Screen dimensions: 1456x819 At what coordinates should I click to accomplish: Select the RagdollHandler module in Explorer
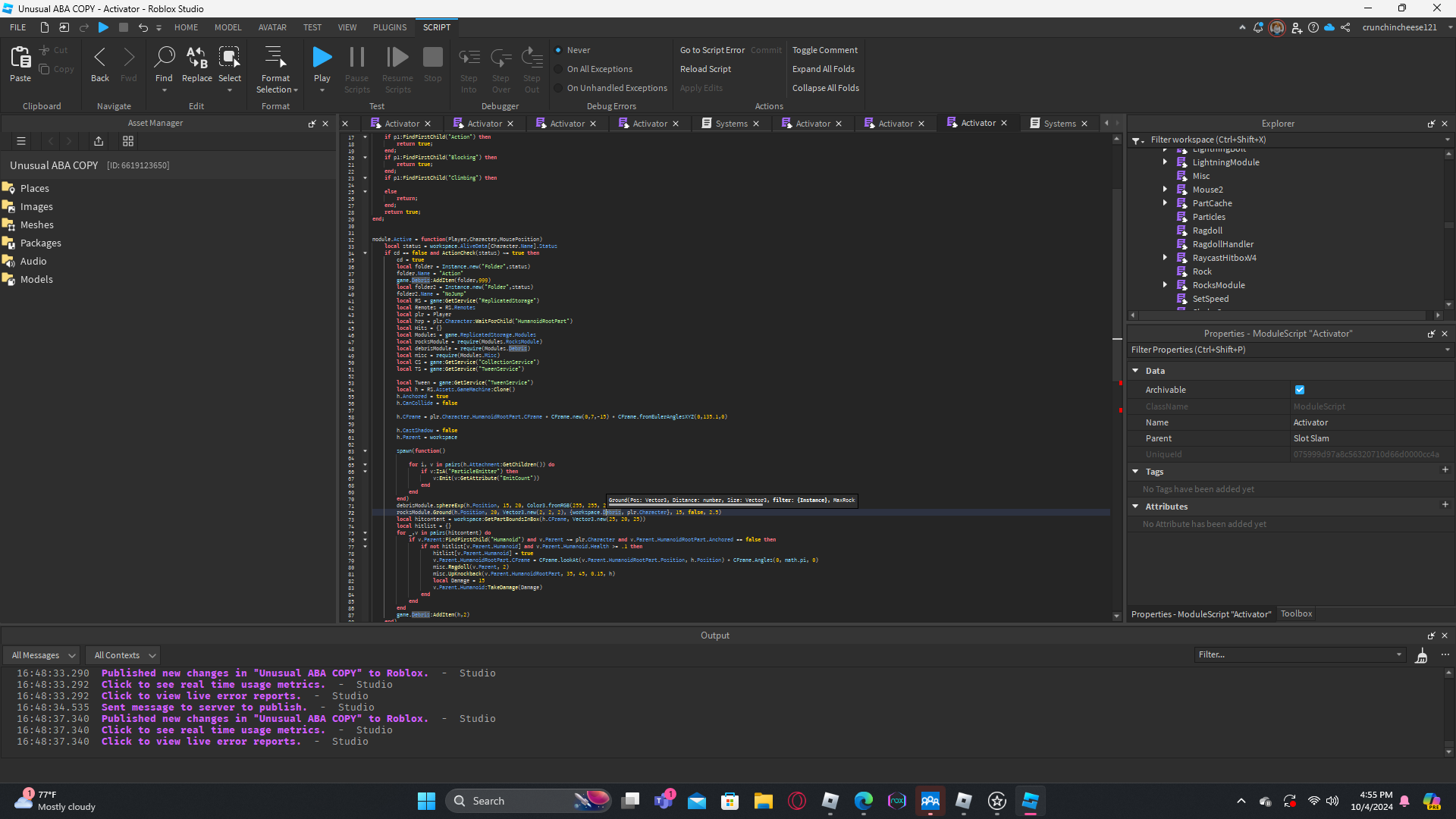tap(1222, 244)
